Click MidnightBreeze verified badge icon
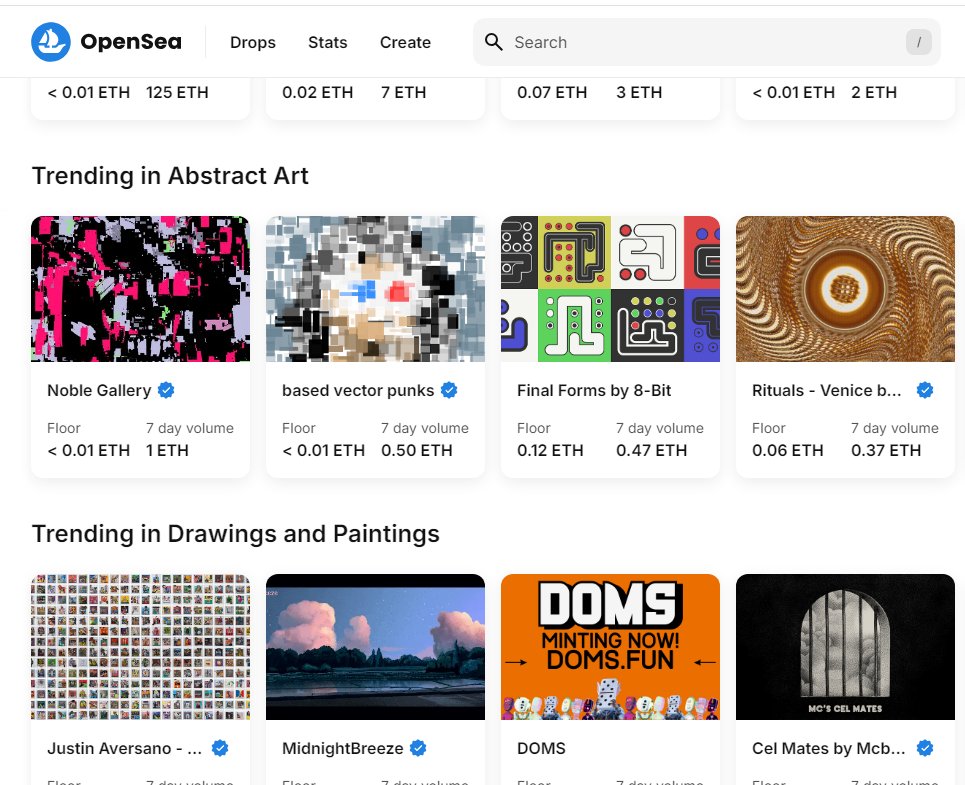This screenshot has height=785, width=965. coord(418,748)
